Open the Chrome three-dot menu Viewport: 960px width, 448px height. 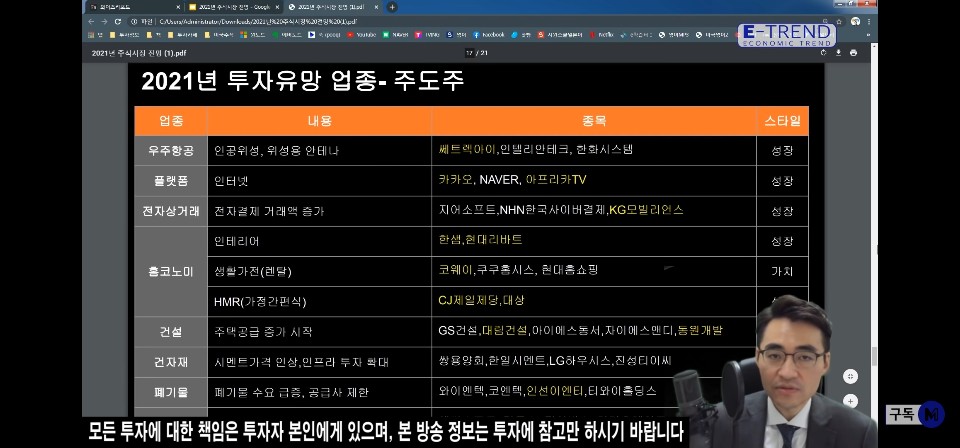(869, 21)
